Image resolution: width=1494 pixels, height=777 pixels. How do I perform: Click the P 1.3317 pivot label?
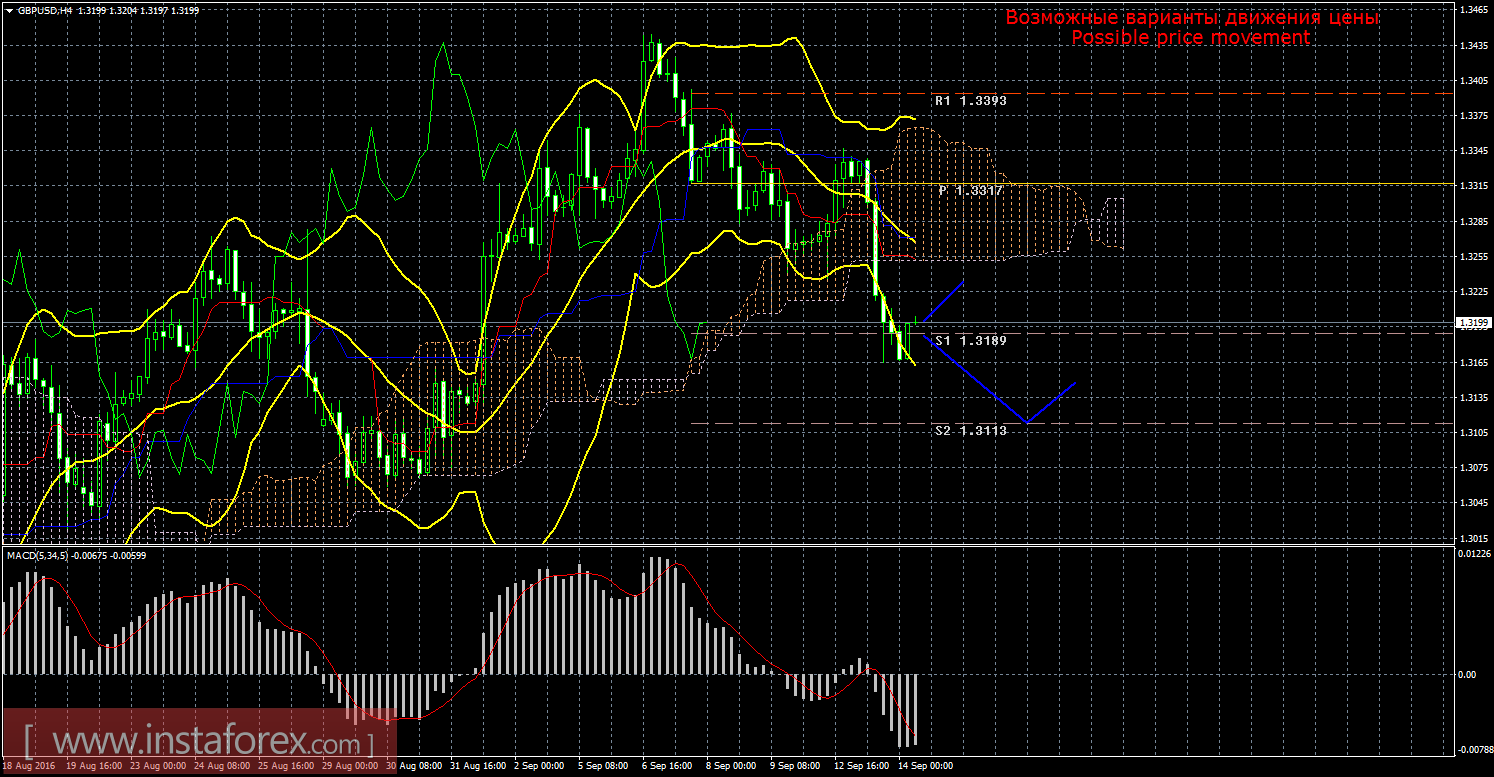[x=970, y=190]
